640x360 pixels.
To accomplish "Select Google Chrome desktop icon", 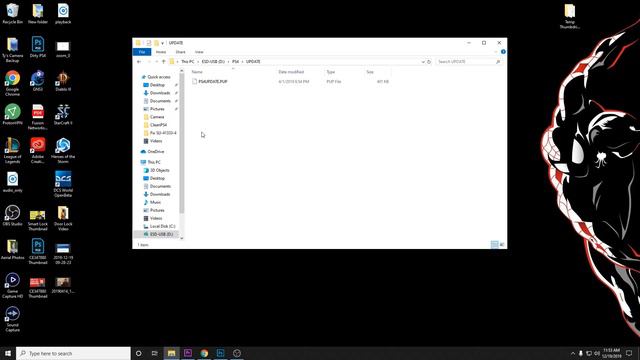I will point(13,83).
